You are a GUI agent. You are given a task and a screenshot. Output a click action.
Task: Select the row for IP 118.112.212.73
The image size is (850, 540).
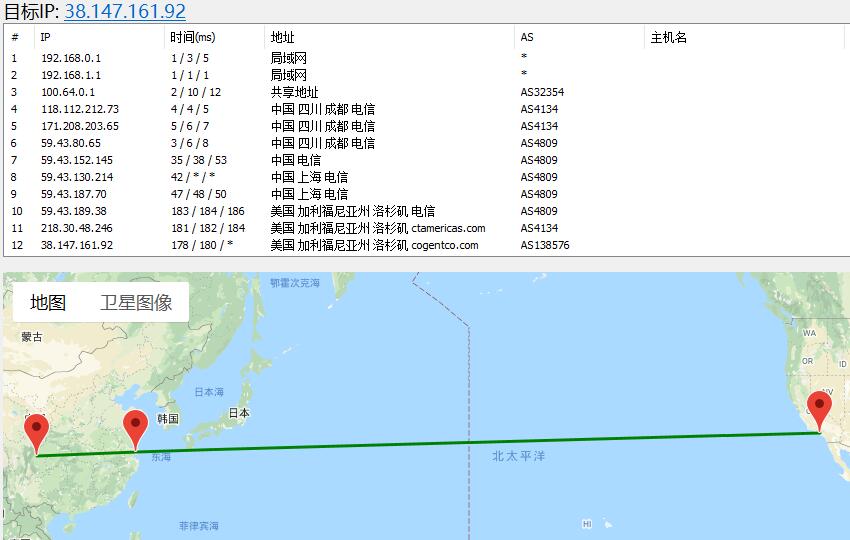click(x=80, y=109)
